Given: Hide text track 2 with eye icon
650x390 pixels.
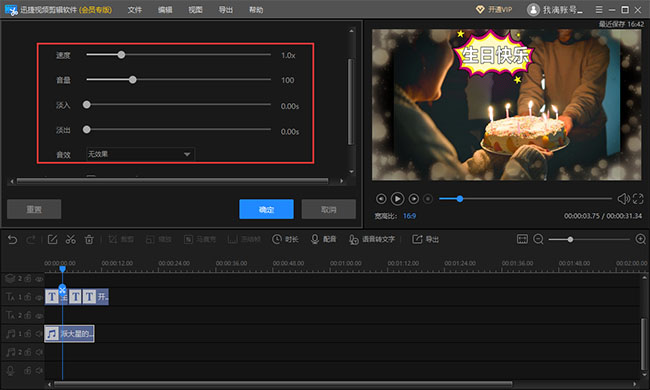Looking at the screenshot, I should coord(39,315).
